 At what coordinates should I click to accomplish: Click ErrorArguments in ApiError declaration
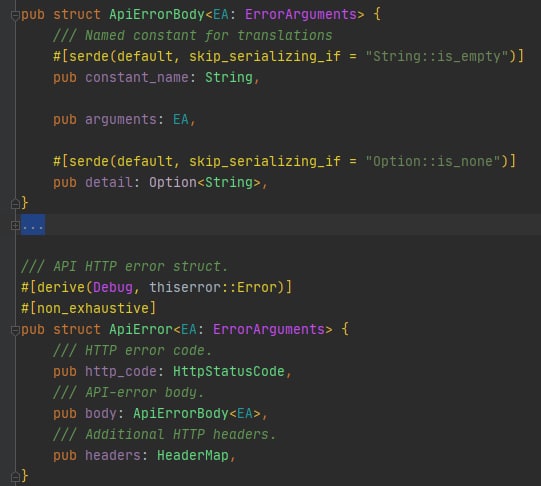tap(269, 329)
